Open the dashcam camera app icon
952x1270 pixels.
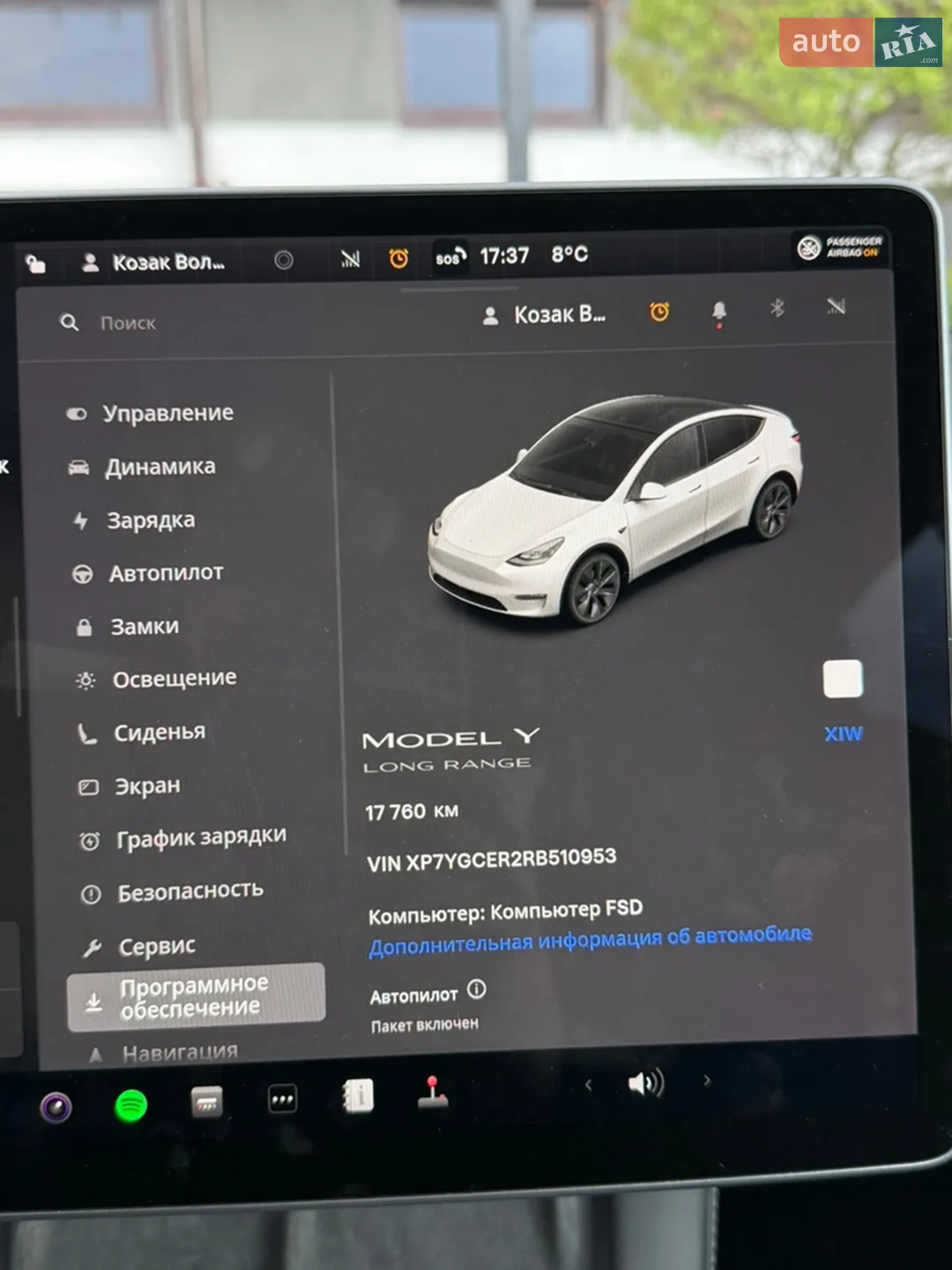[x=56, y=1108]
